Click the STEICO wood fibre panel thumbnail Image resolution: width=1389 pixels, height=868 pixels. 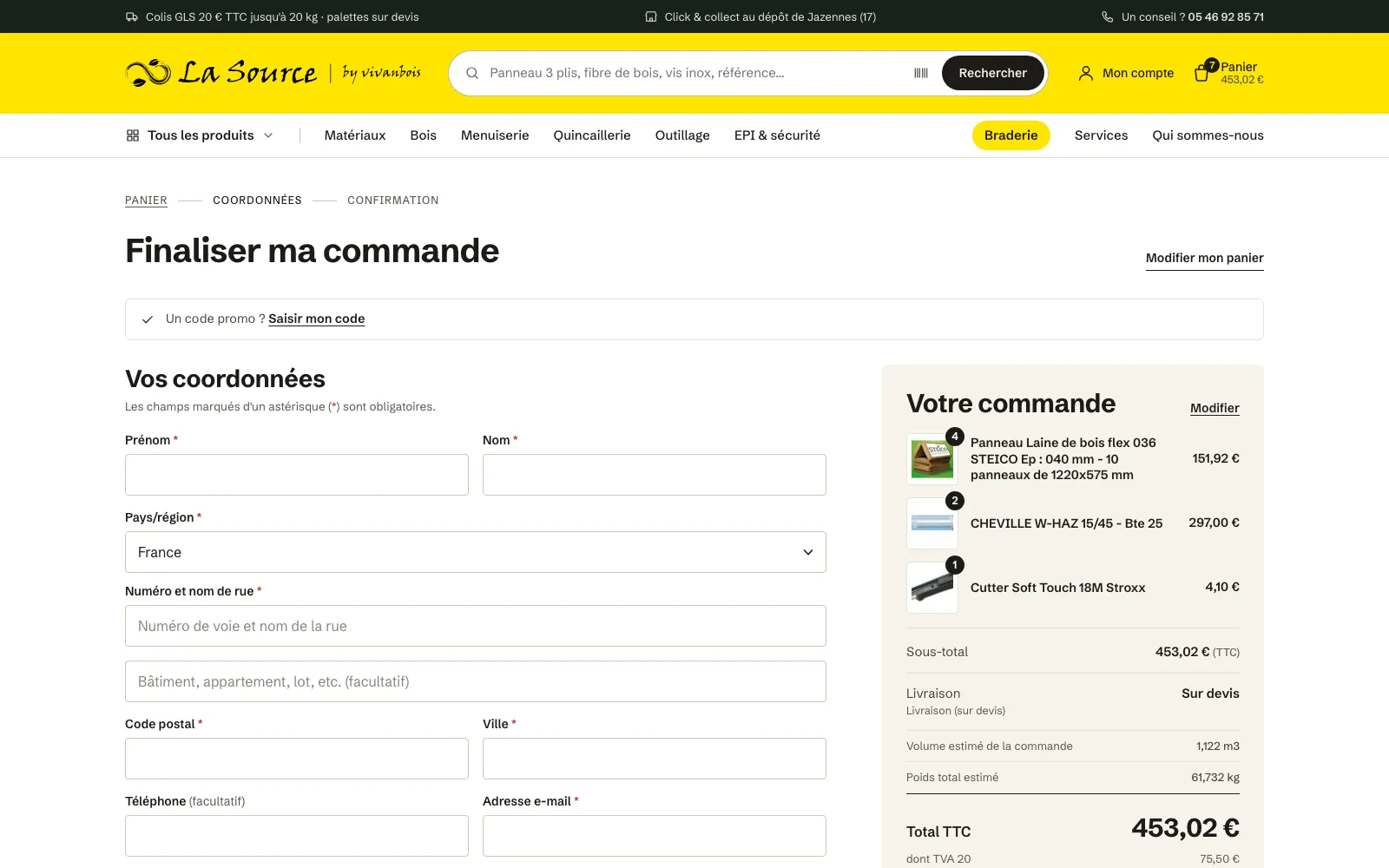(x=931, y=459)
